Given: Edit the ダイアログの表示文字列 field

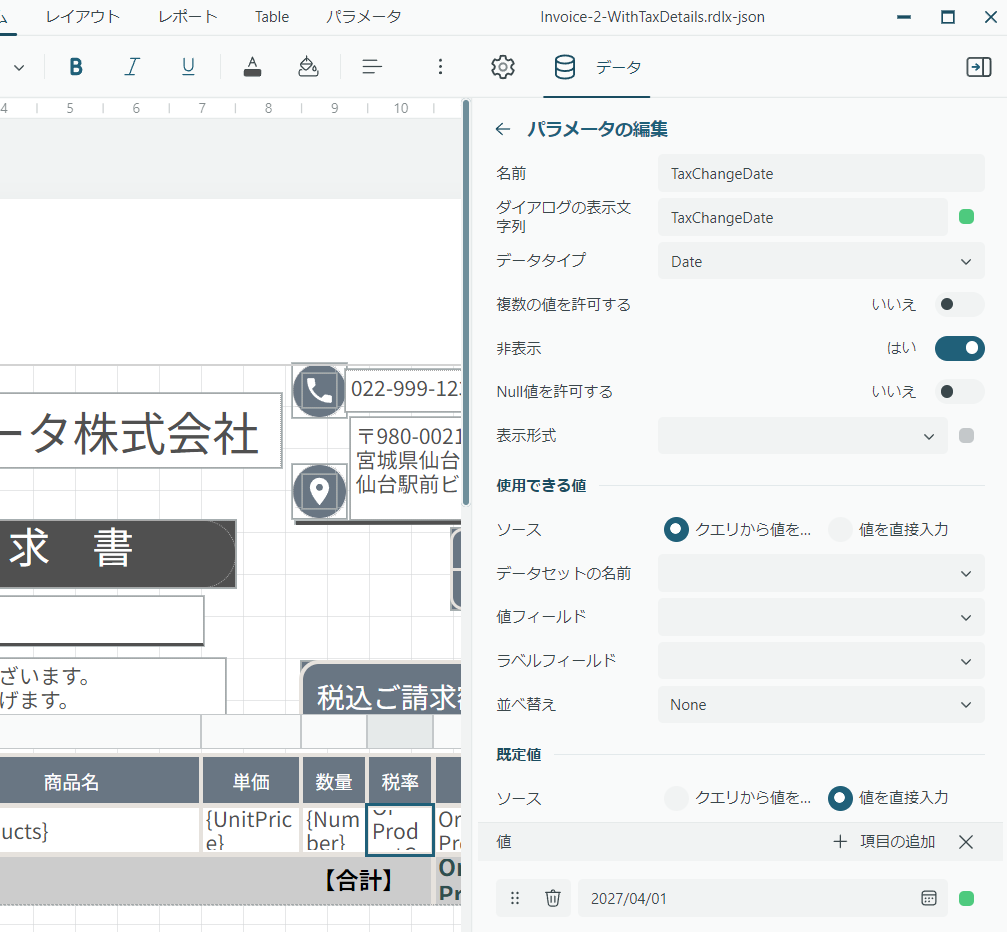Looking at the screenshot, I should click(x=803, y=217).
